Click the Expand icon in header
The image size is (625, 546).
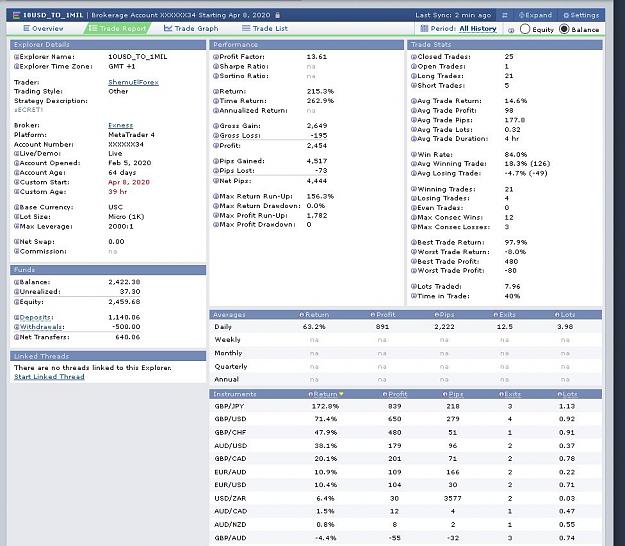click(521, 15)
